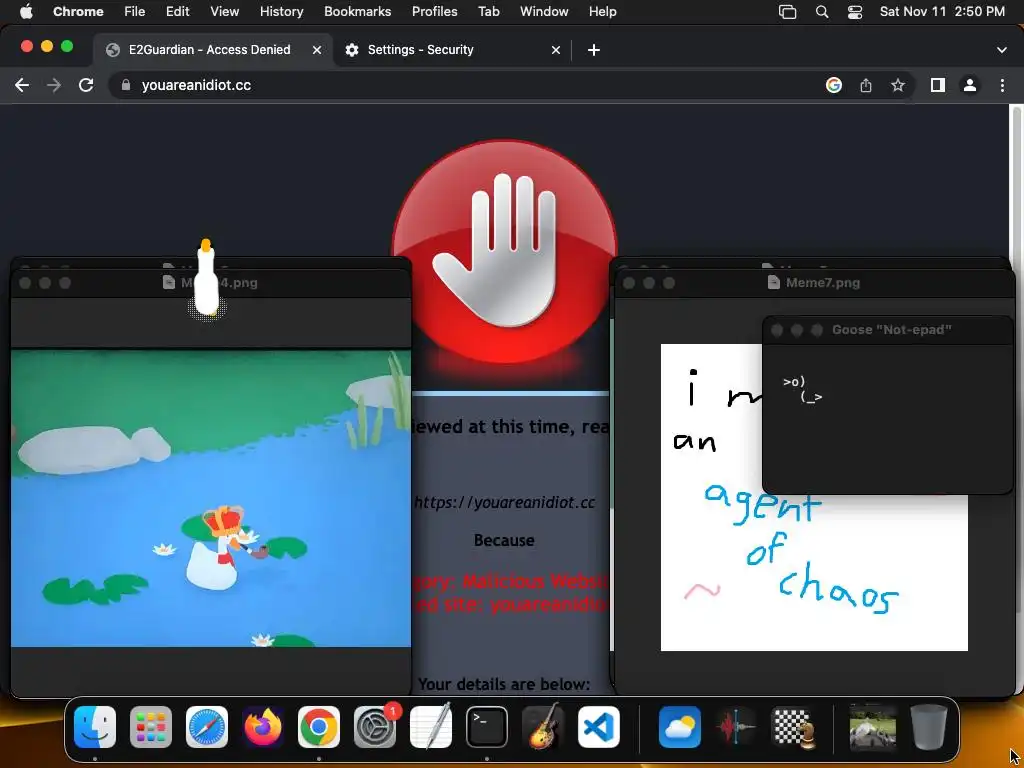Open the Chrome application menu

[x=78, y=11]
